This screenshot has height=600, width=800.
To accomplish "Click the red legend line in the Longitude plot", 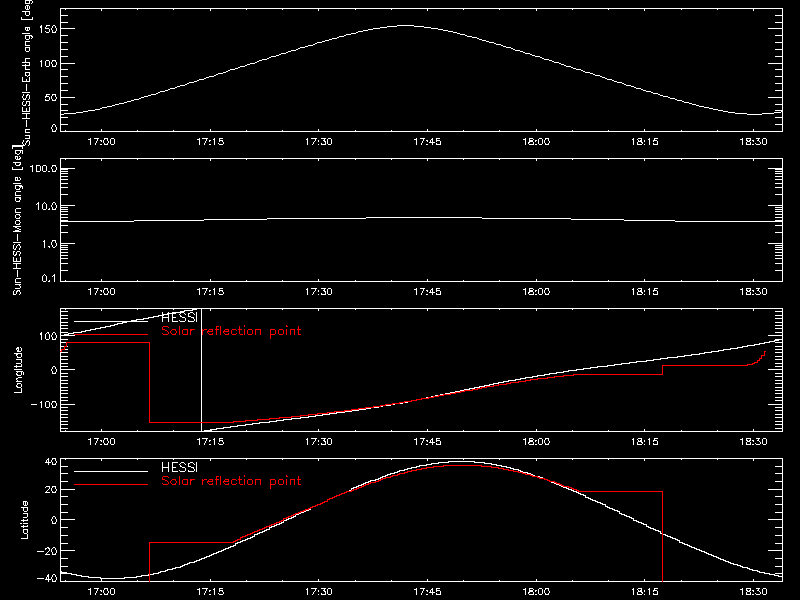I will (x=111, y=335).
